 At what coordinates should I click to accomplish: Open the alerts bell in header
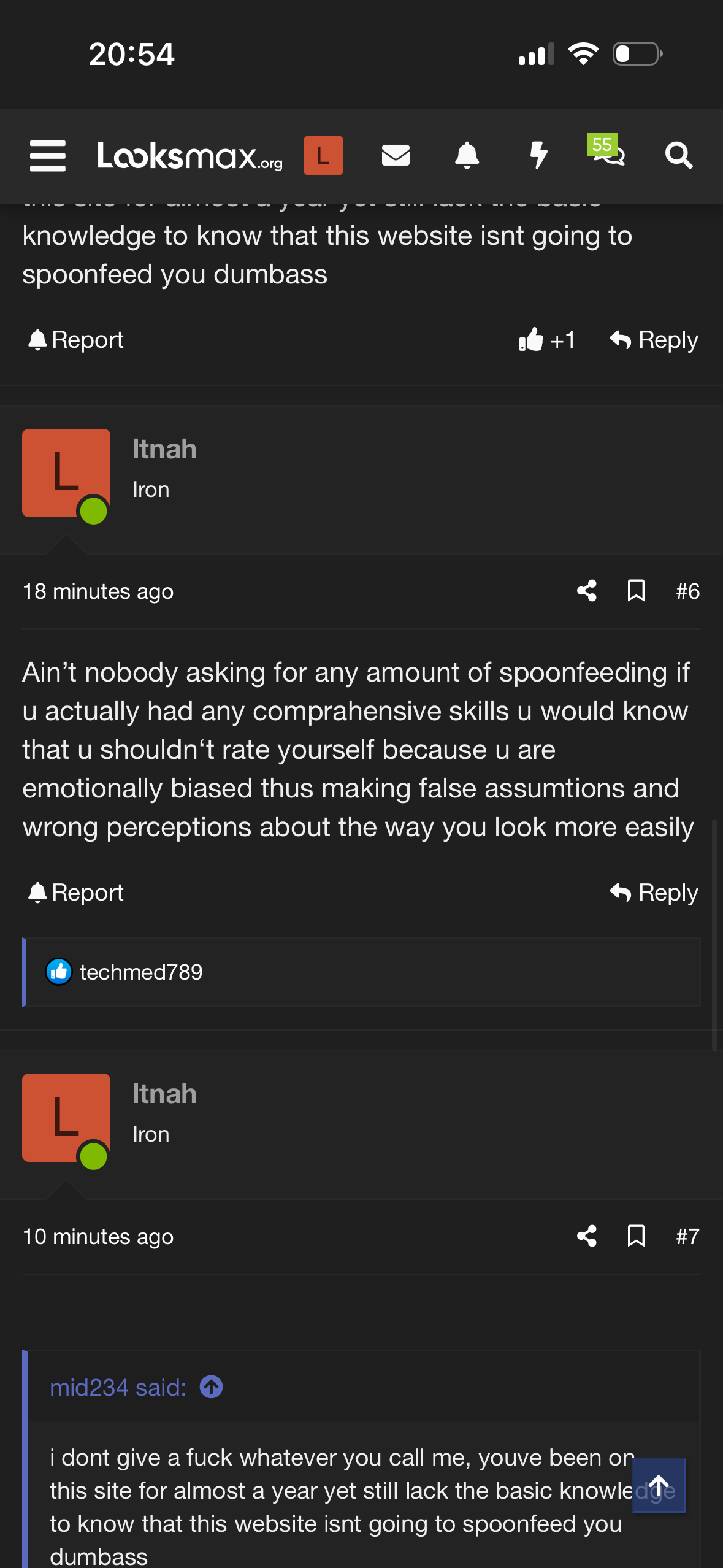pyautogui.click(x=467, y=156)
